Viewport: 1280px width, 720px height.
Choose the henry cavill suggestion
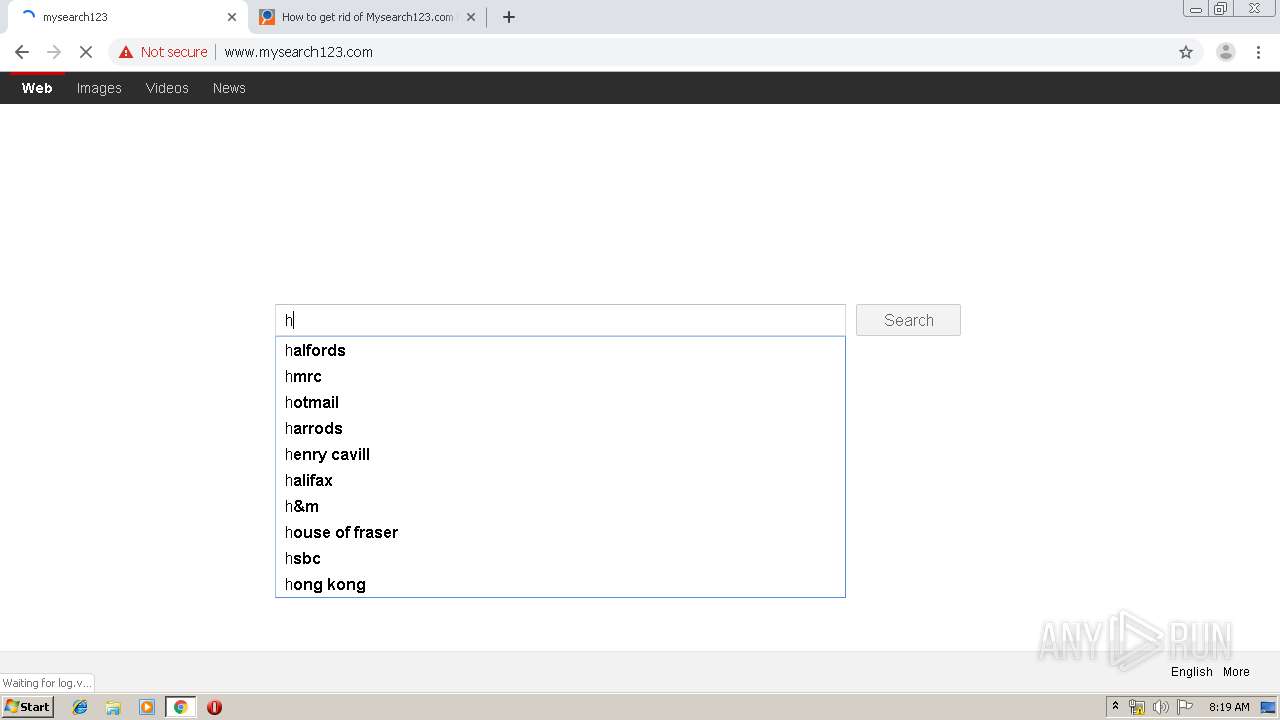[x=560, y=454]
